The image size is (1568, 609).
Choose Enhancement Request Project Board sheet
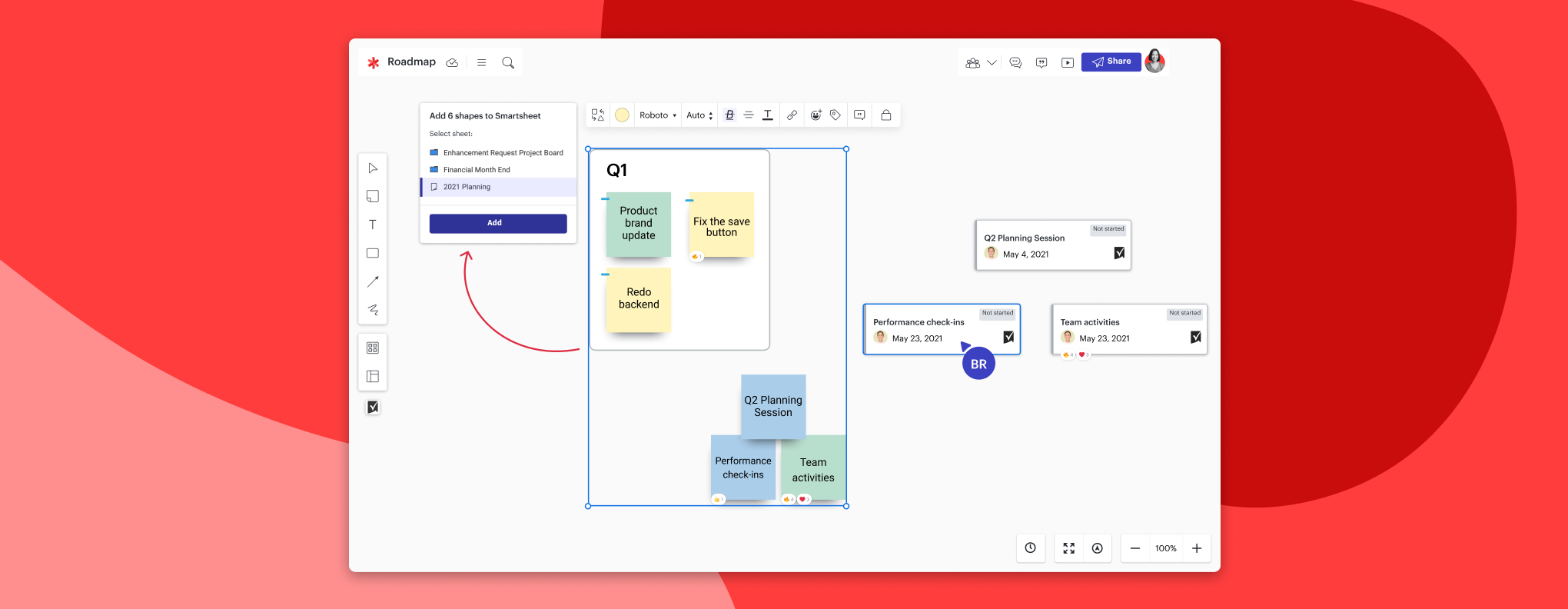tap(503, 153)
